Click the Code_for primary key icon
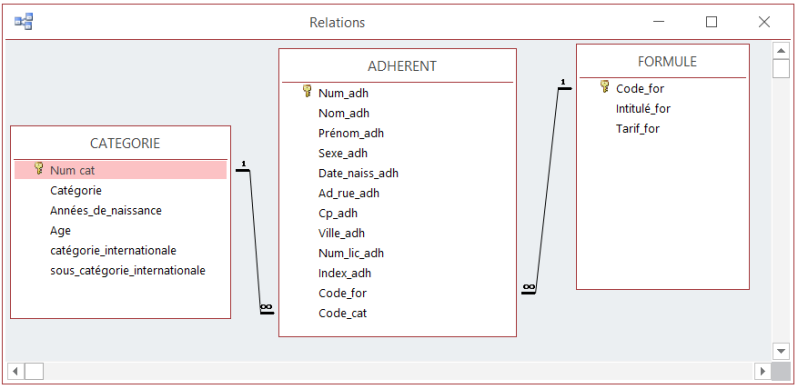Screen dimensions: 798x389 pos(605,87)
